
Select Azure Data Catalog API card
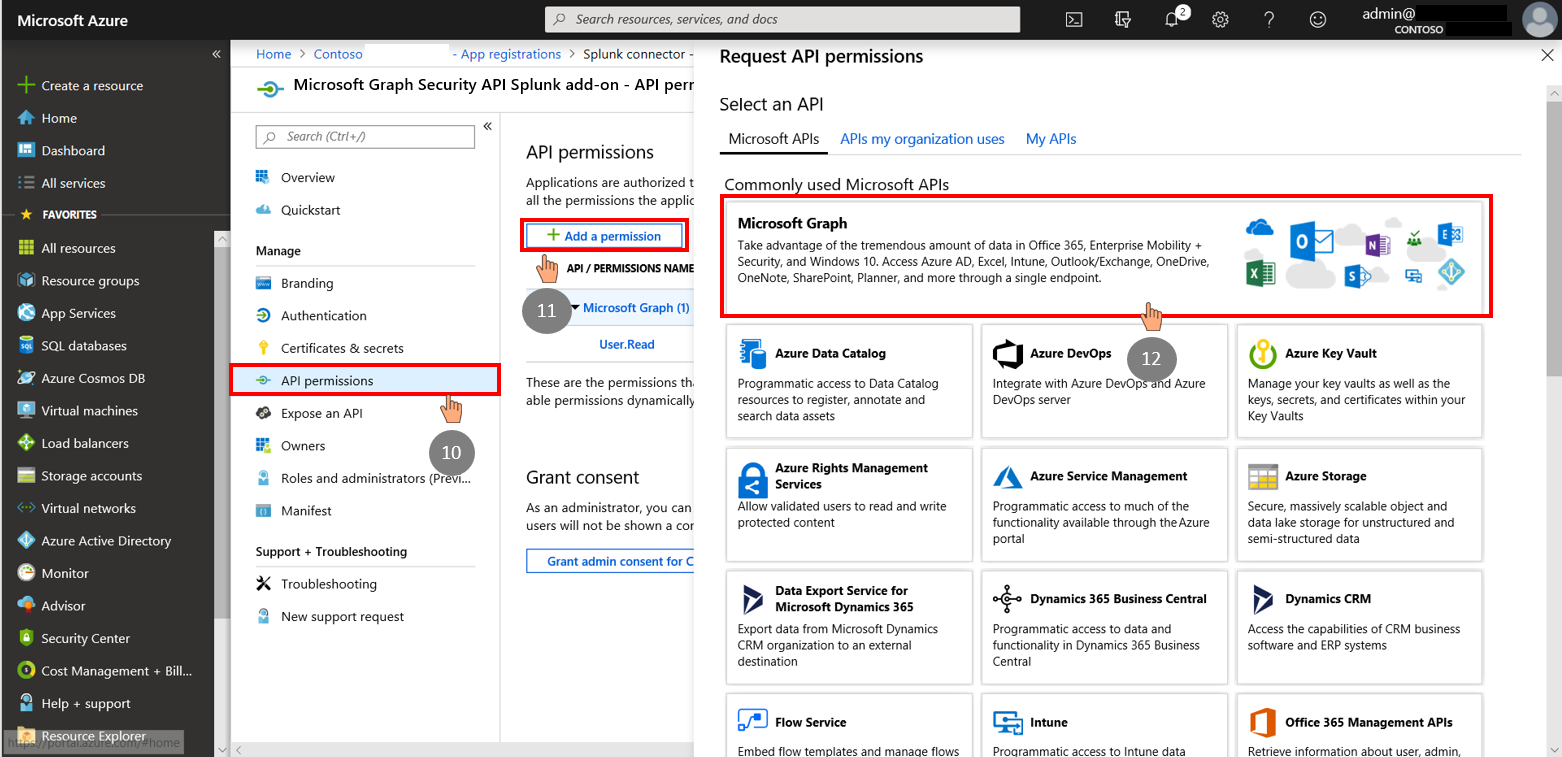click(849, 380)
